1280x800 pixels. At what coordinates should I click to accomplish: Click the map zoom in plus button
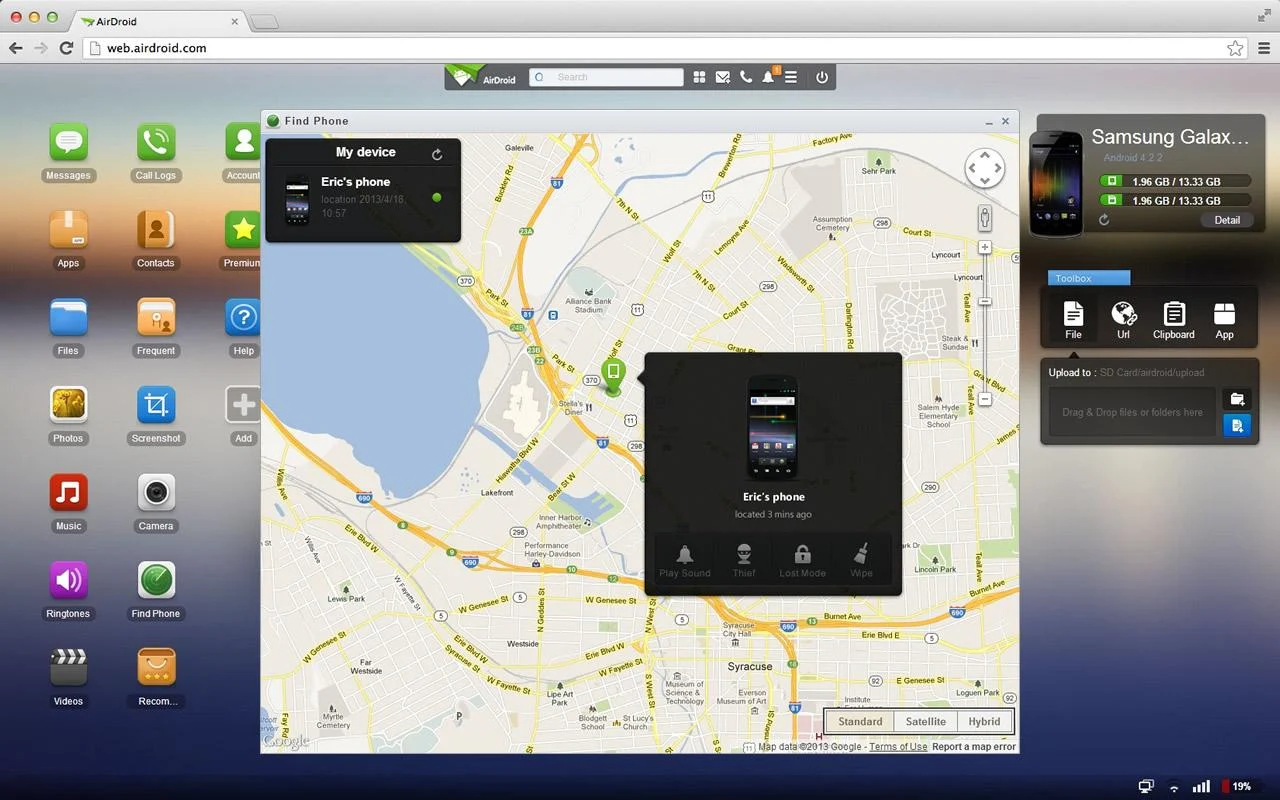[985, 247]
